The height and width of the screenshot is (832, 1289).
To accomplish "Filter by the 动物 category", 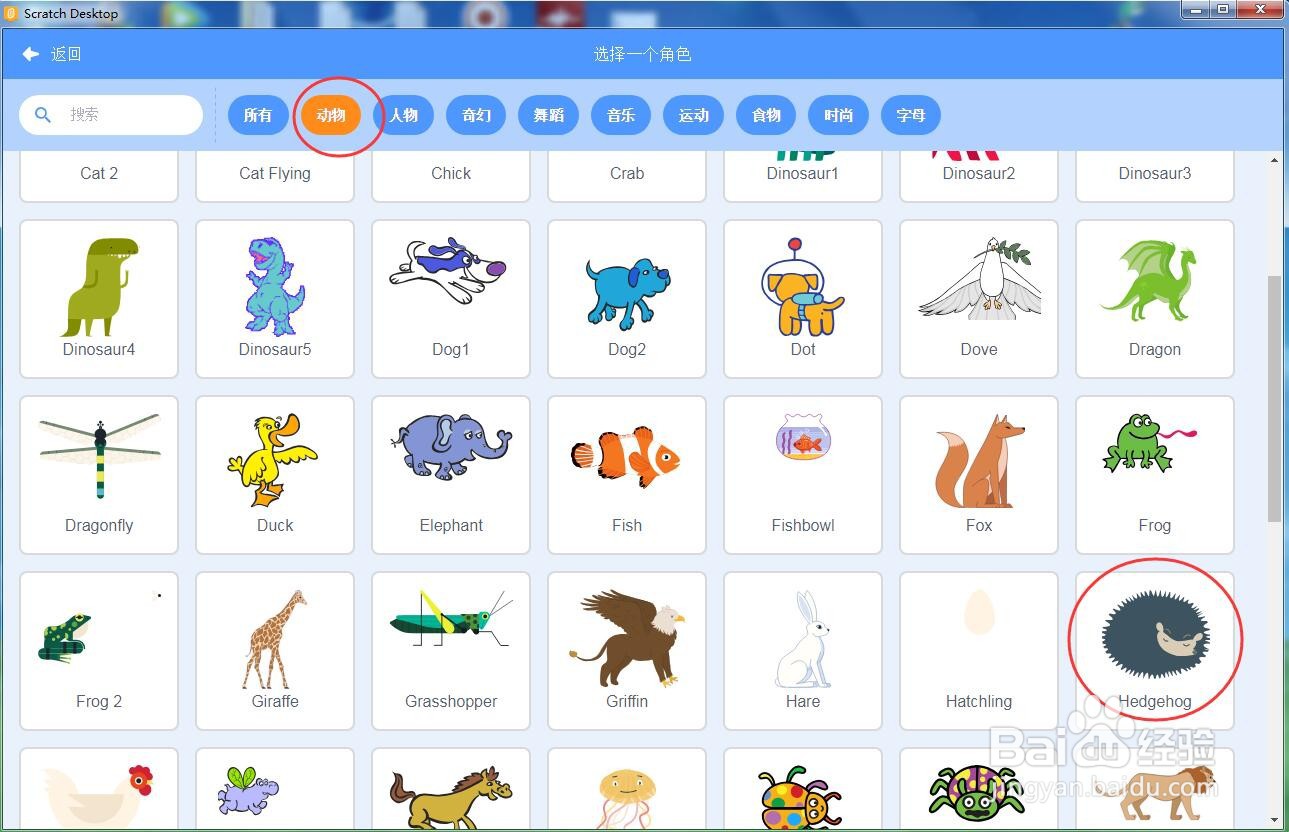I will point(331,115).
